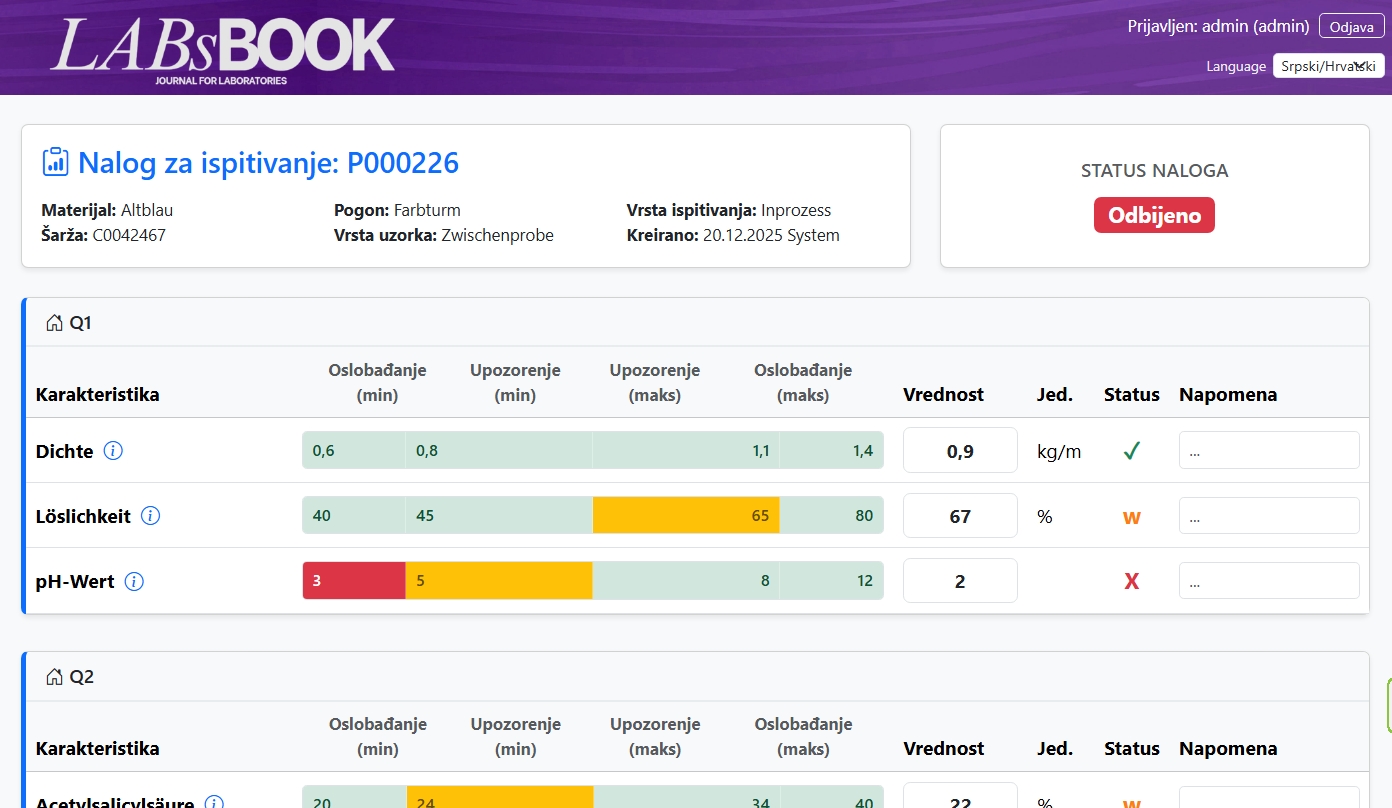Click the Löslichkeit characteristic name
The image size is (1392, 808).
pyautogui.click(x=83, y=516)
